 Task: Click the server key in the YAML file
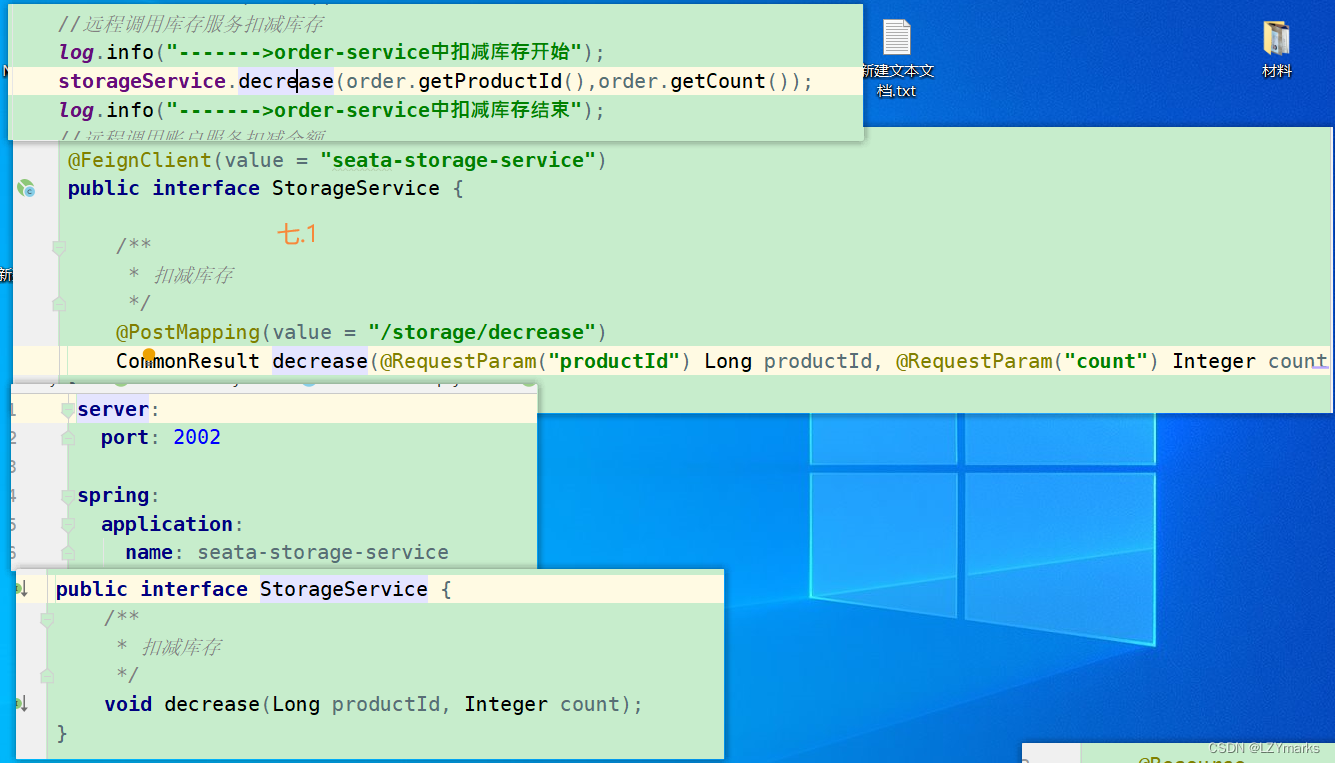coord(113,409)
